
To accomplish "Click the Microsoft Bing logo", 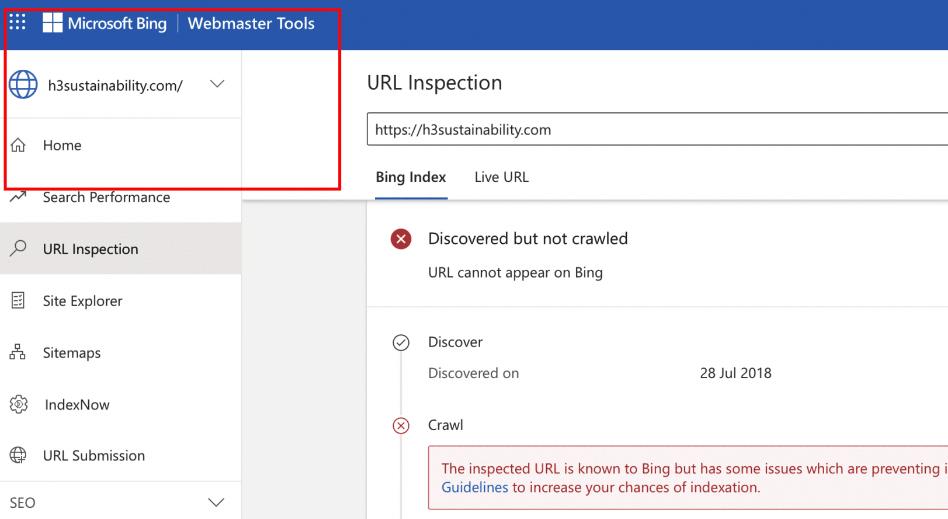I will pyautogui.click(x=53, y=23).
